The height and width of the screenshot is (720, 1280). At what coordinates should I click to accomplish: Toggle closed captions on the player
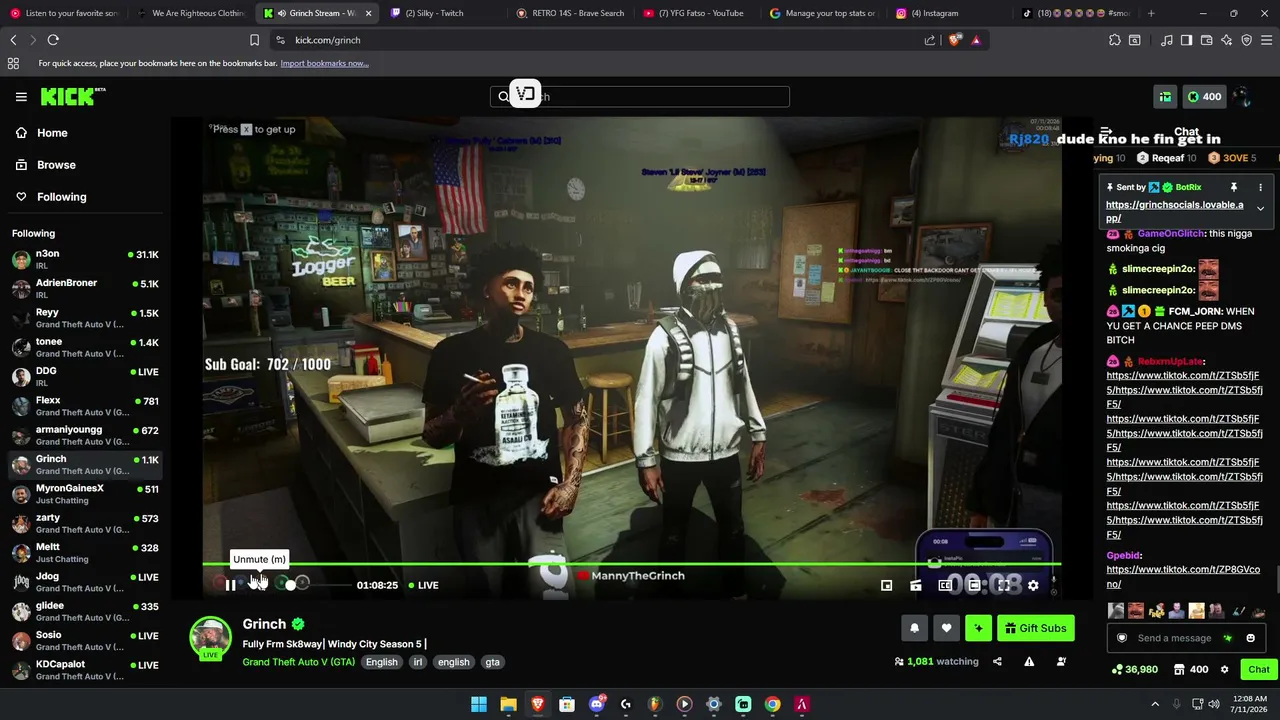[945, 585]
